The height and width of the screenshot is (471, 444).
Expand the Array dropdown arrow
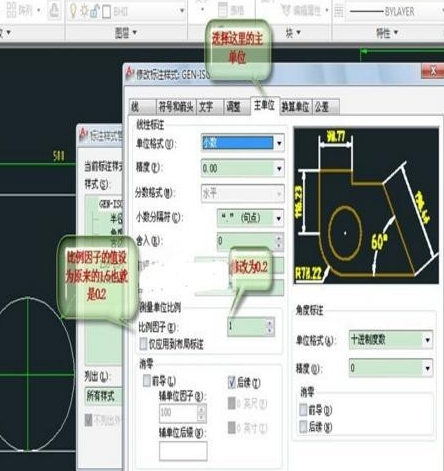38,11
